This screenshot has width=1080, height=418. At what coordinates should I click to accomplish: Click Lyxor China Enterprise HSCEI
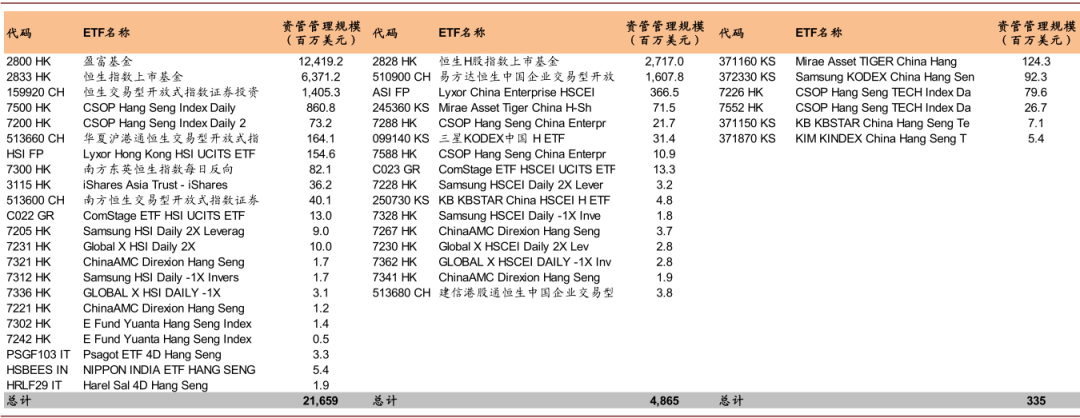tap(517, 92)
